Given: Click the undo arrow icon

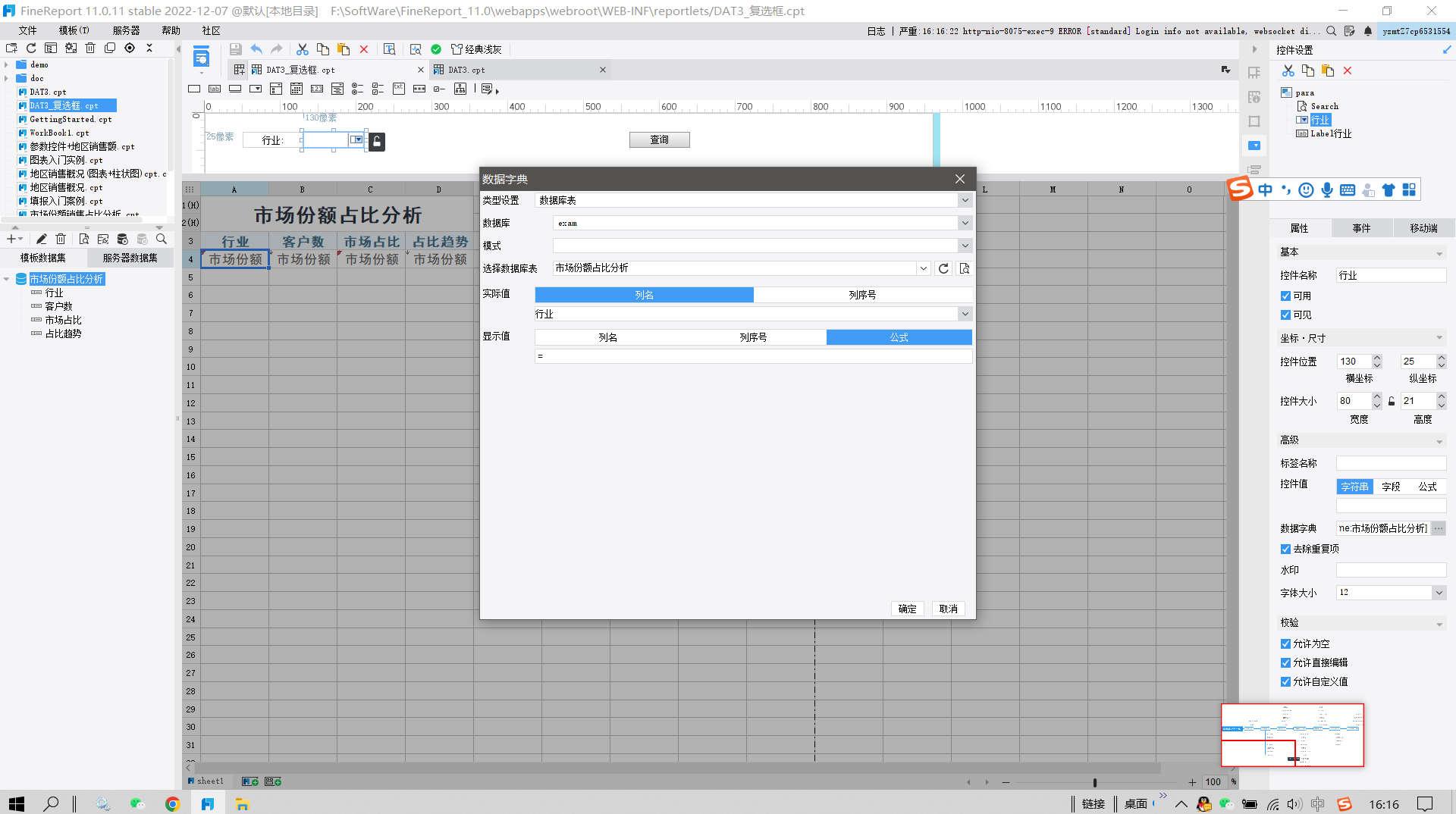Looking at the screenshot, I should pos(256,49).
